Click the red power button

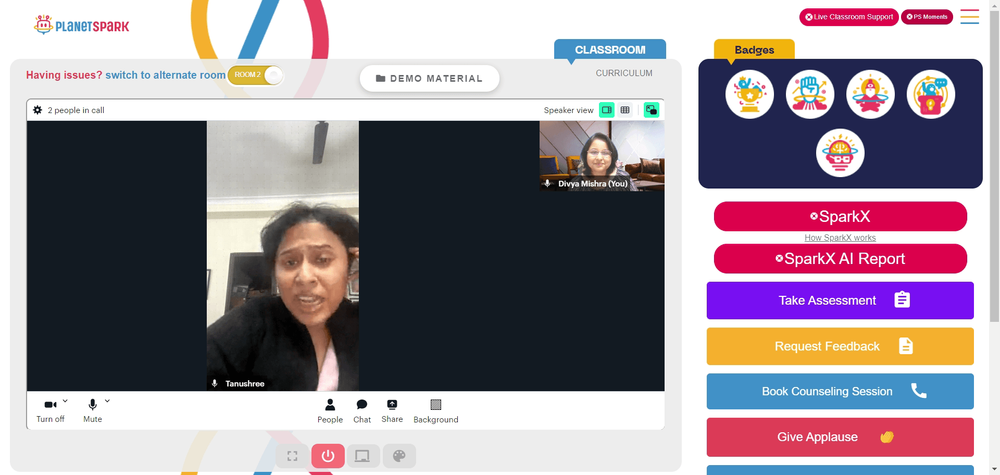pos(328,456)
